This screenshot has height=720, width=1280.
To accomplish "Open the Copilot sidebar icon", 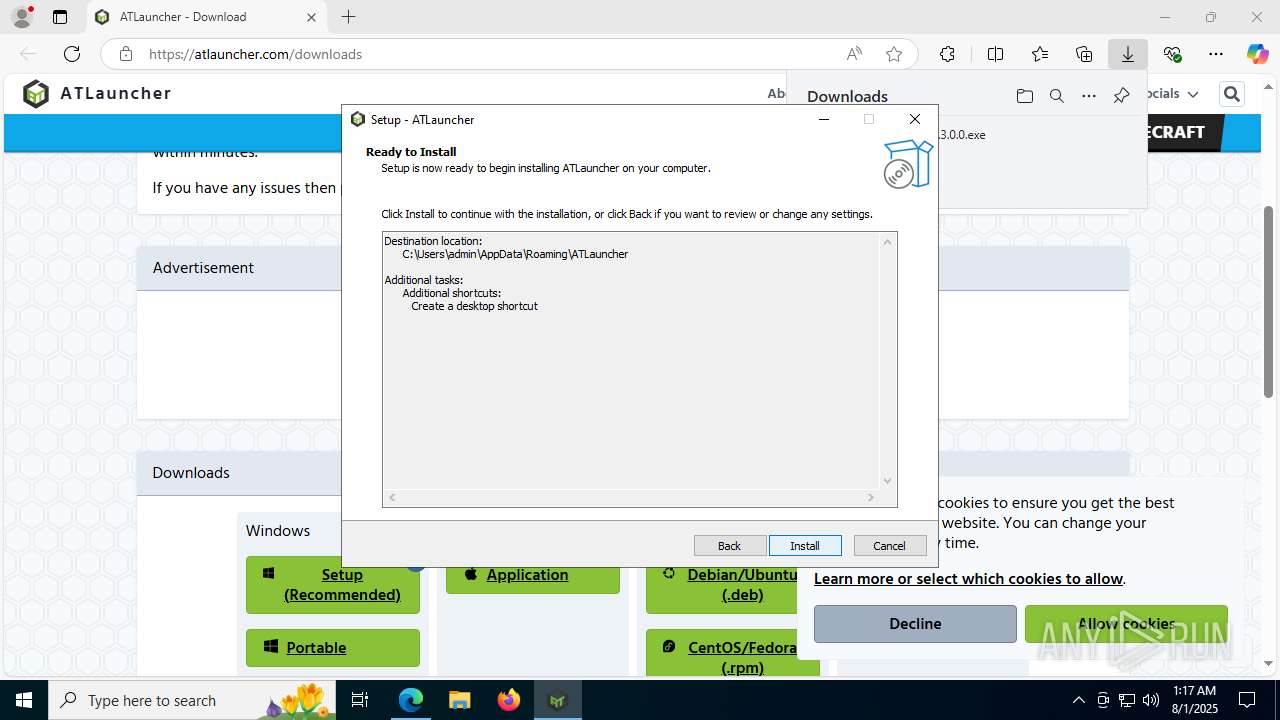I will click(1257, 54).
